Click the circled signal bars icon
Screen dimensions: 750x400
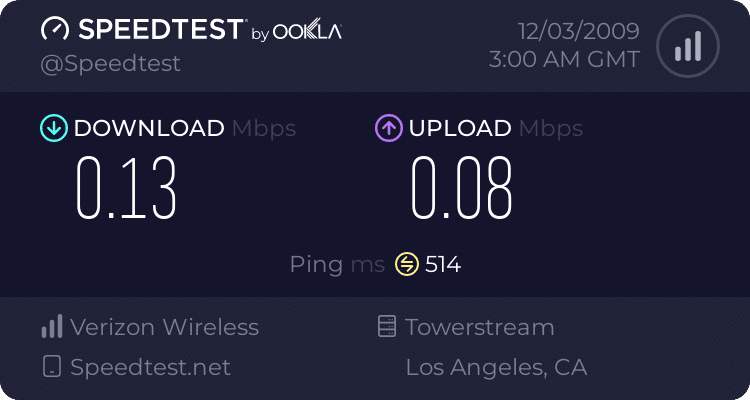click(688, 46)
